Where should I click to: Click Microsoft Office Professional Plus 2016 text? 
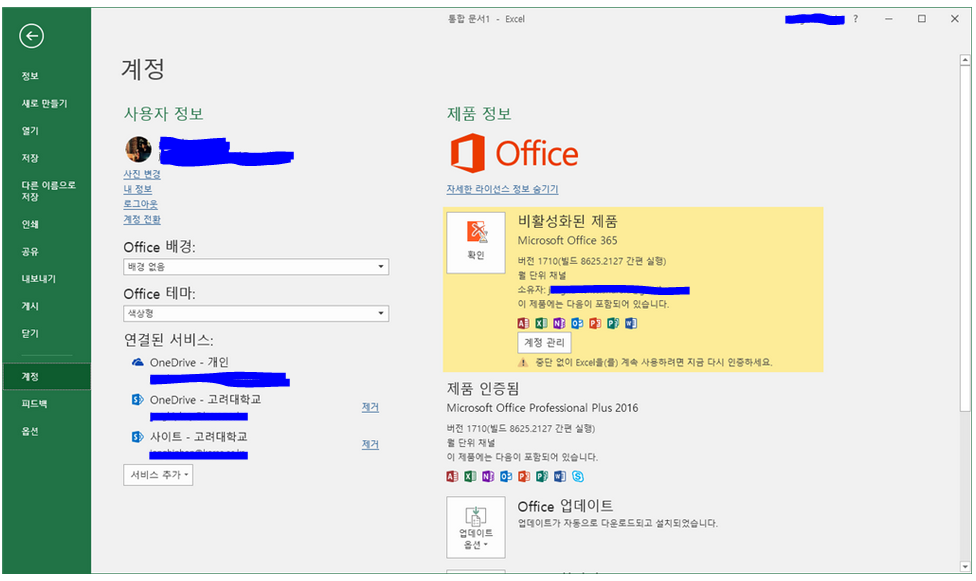[542, 408]
